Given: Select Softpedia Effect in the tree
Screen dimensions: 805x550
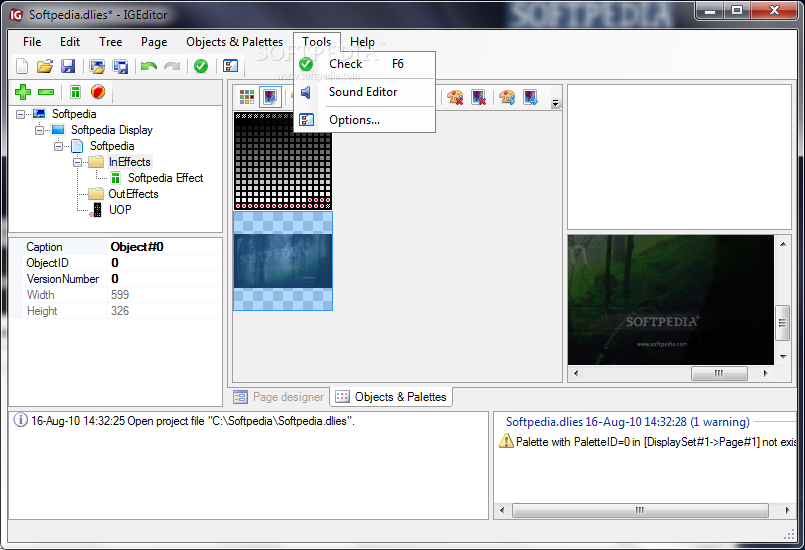Looking at the screenshot, I should point(165,178).
